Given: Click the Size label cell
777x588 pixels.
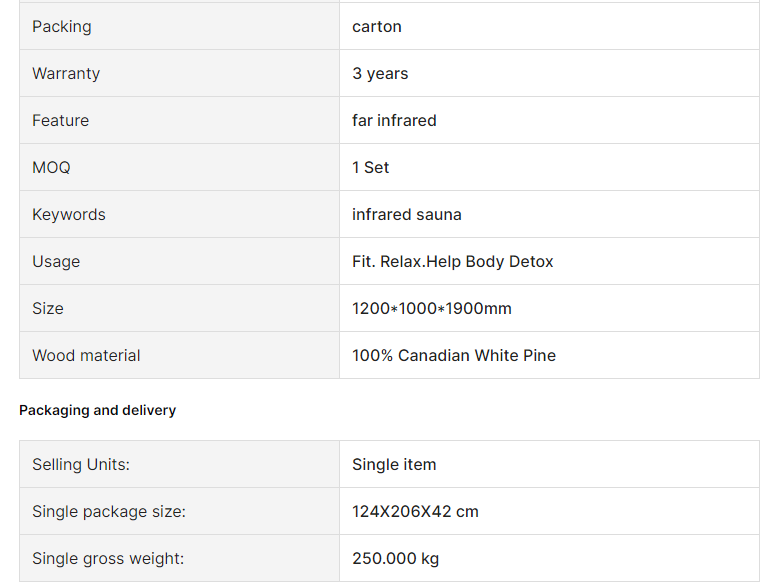Looking at the screenshot, I should click(x=179, y=308).
